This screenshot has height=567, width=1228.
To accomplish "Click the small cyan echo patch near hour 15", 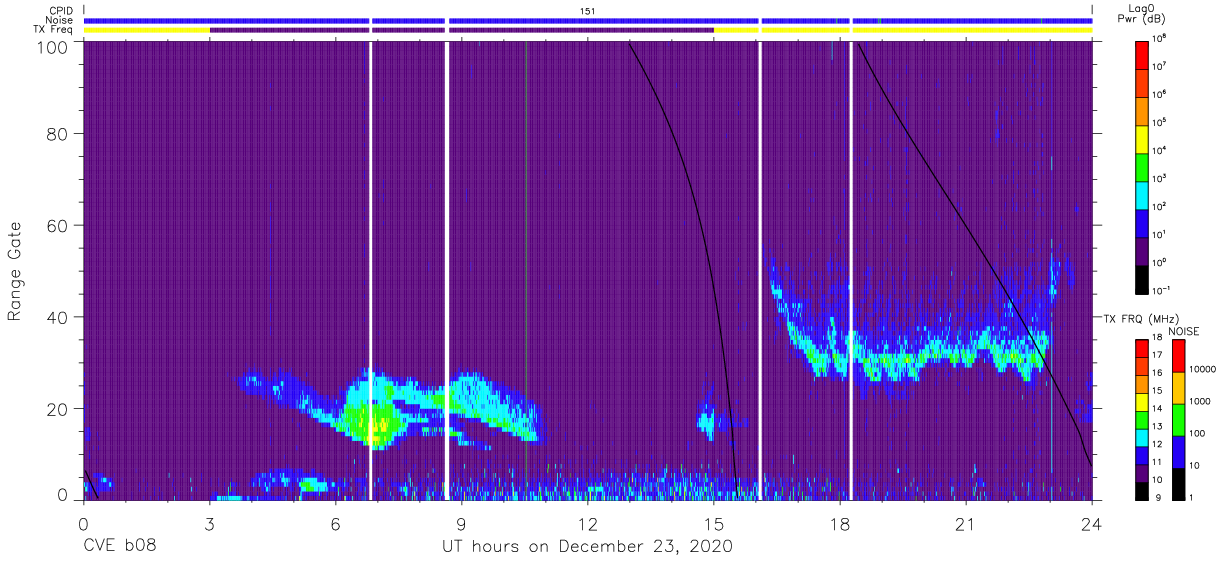I will point(708,422).
